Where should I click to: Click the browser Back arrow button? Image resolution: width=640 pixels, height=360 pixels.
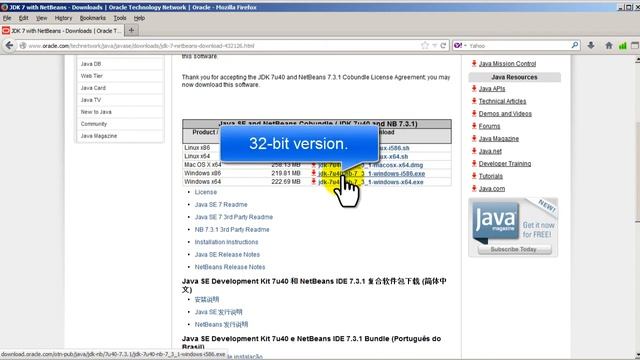click(9, 45)
